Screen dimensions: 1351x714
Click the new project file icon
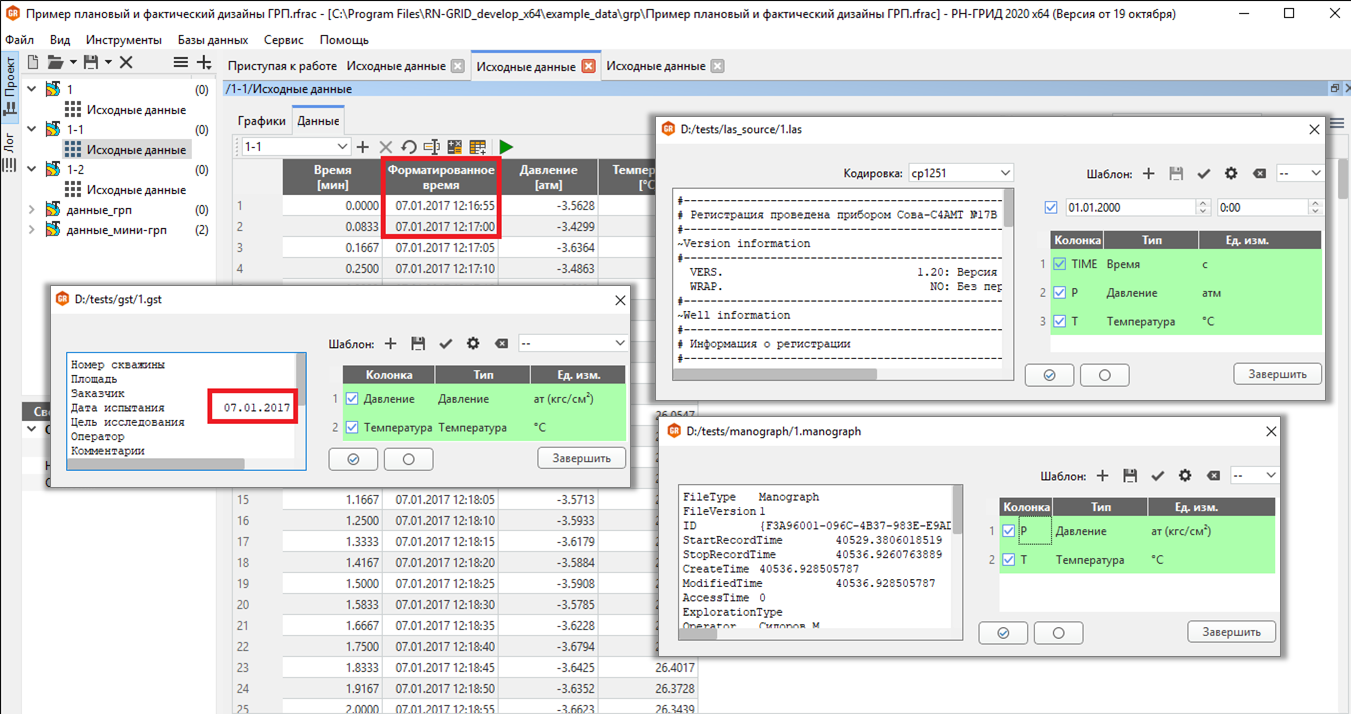(x=31, y=62)
